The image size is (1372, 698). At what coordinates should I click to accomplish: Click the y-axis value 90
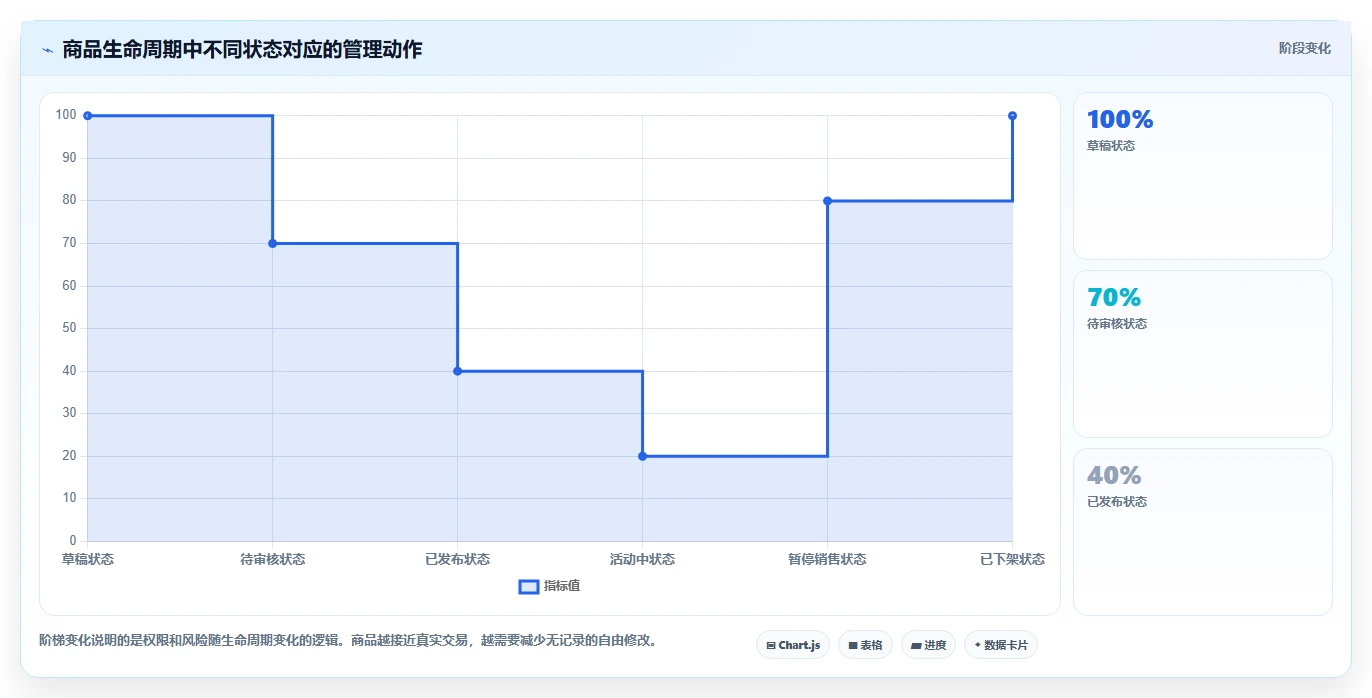tap(70, 158)
